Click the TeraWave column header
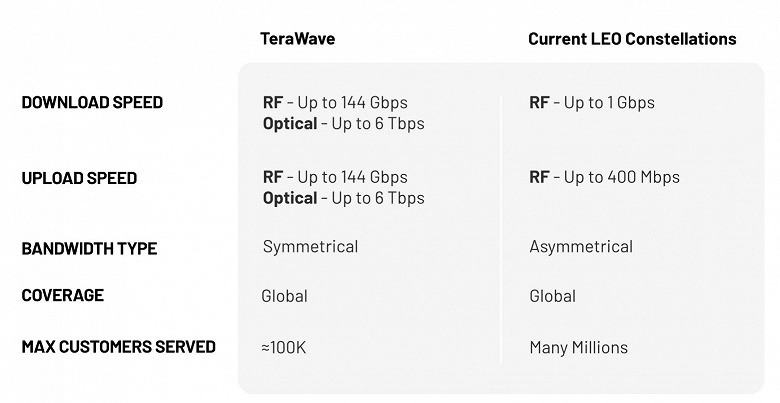This screenshot has width=780, height=403. (x=297, y=39)
